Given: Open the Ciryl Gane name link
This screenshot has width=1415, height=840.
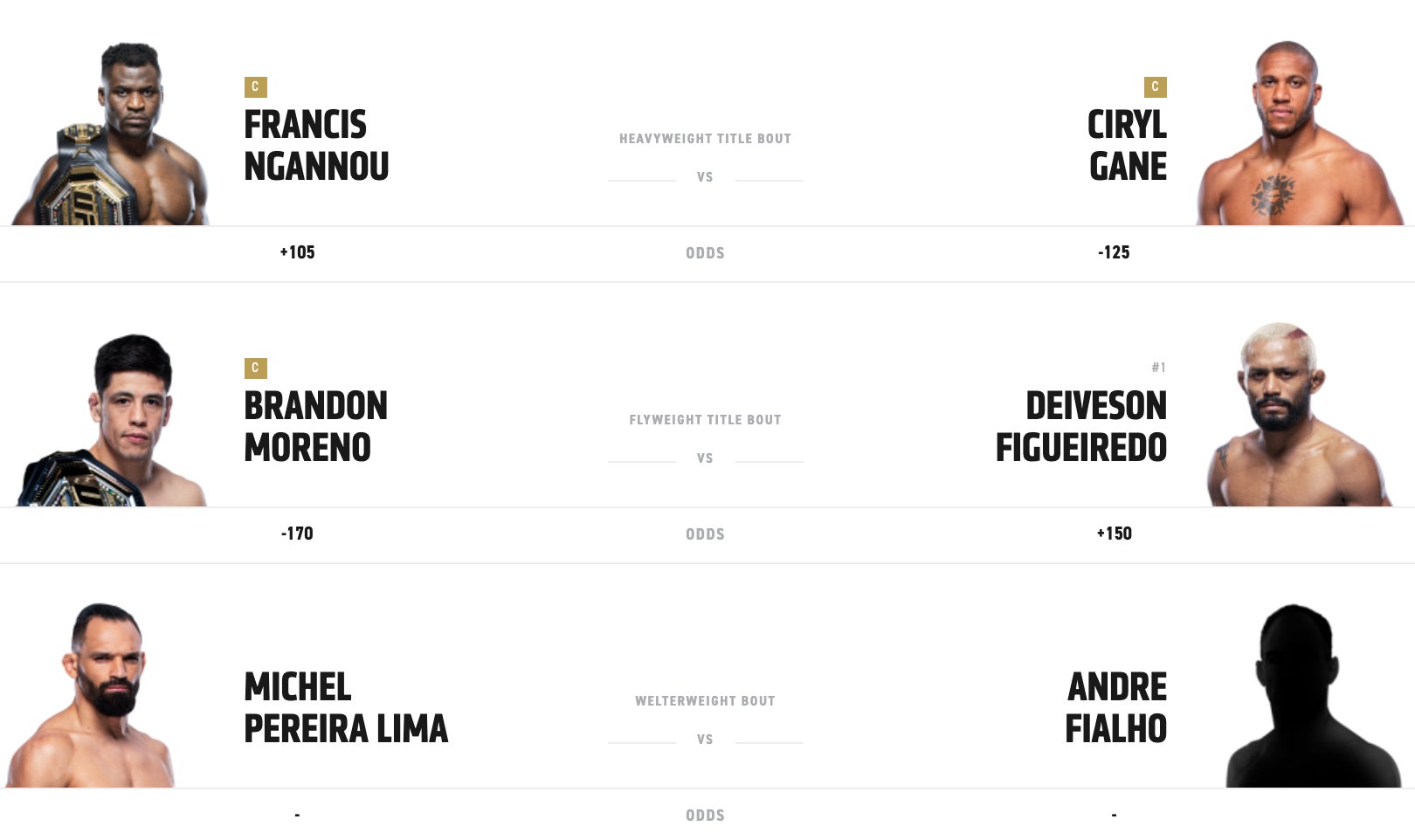Looking at the screenshot, I should (x=1127, y=146).
